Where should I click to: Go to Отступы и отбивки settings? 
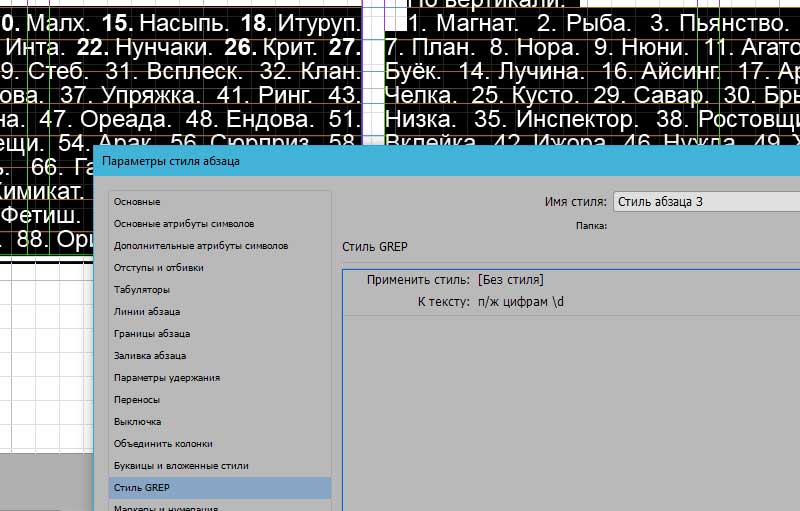pos(158,268)
